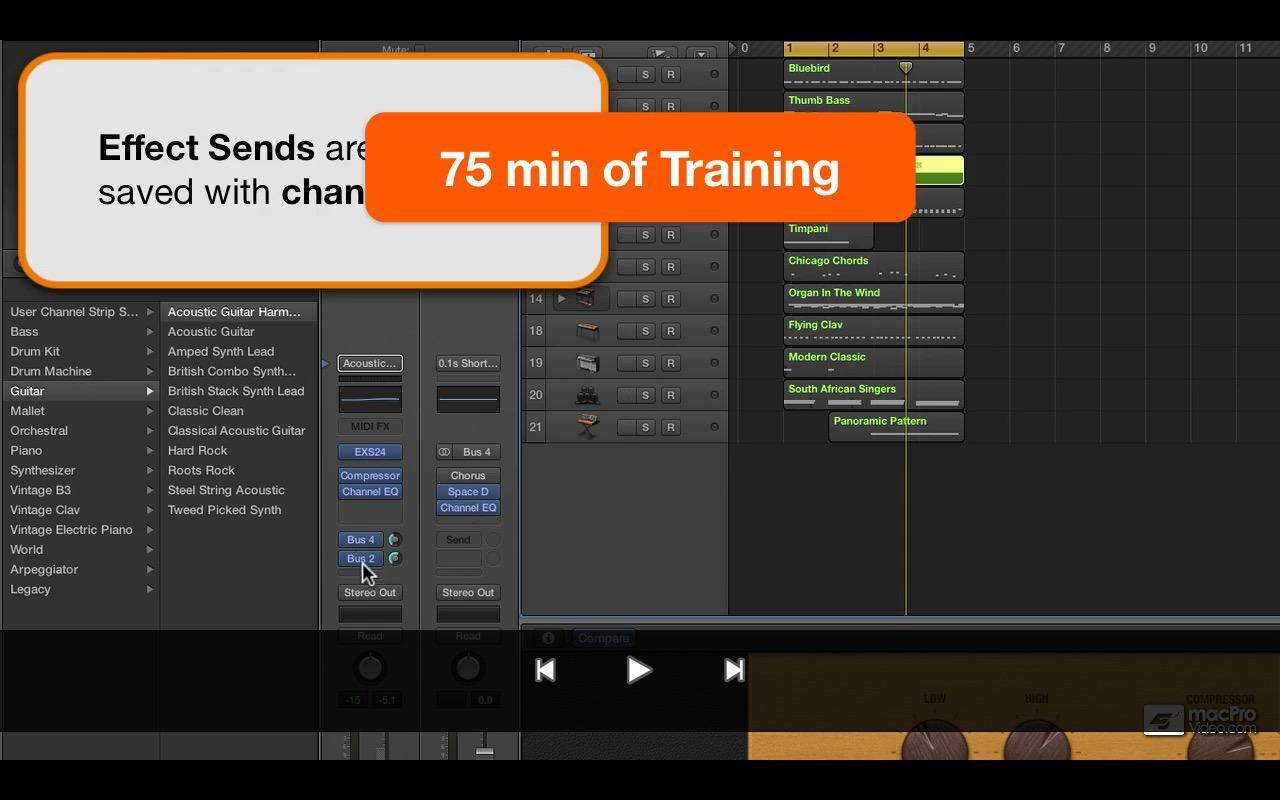Click the record indicator dot on track 20
The height and width of the screenshot is (800, 1280).
[x=714, y=395]
